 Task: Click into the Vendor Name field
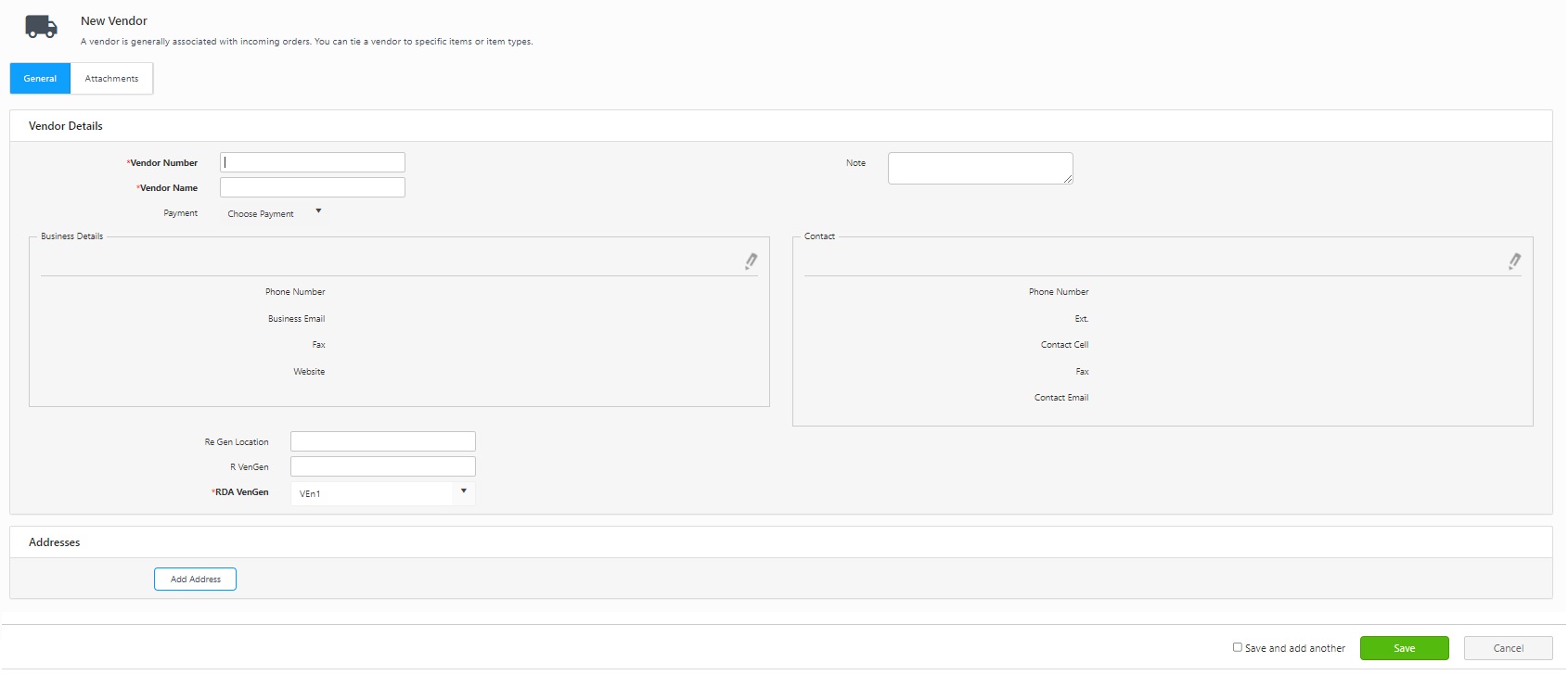[313, 187]
